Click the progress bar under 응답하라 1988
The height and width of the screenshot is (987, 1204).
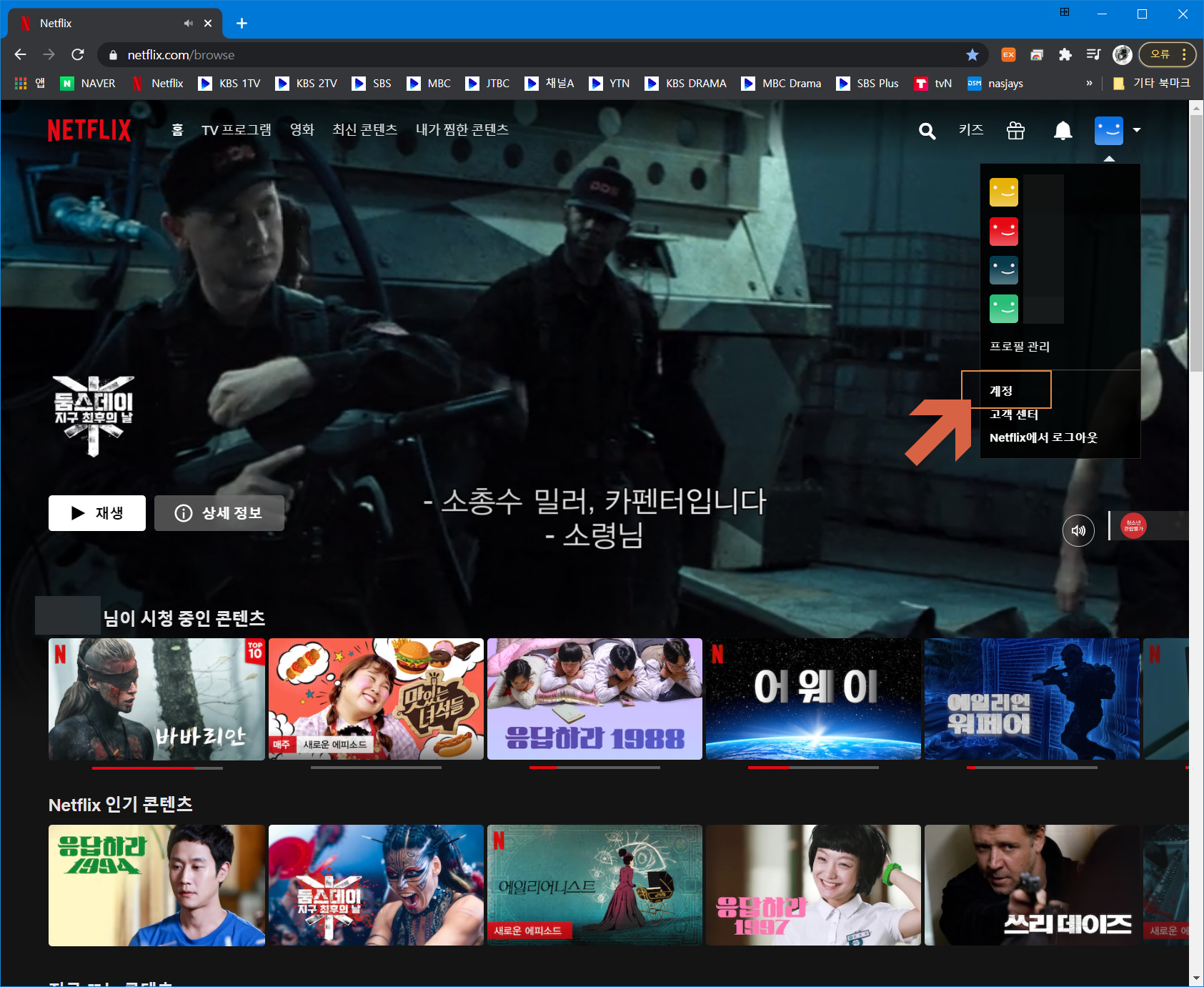tap(594, 768)
